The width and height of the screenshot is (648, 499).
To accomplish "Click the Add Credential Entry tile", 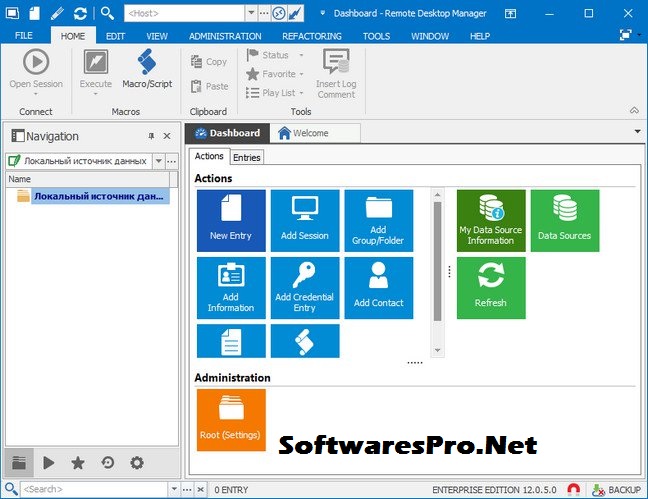I will pos(305,288).
